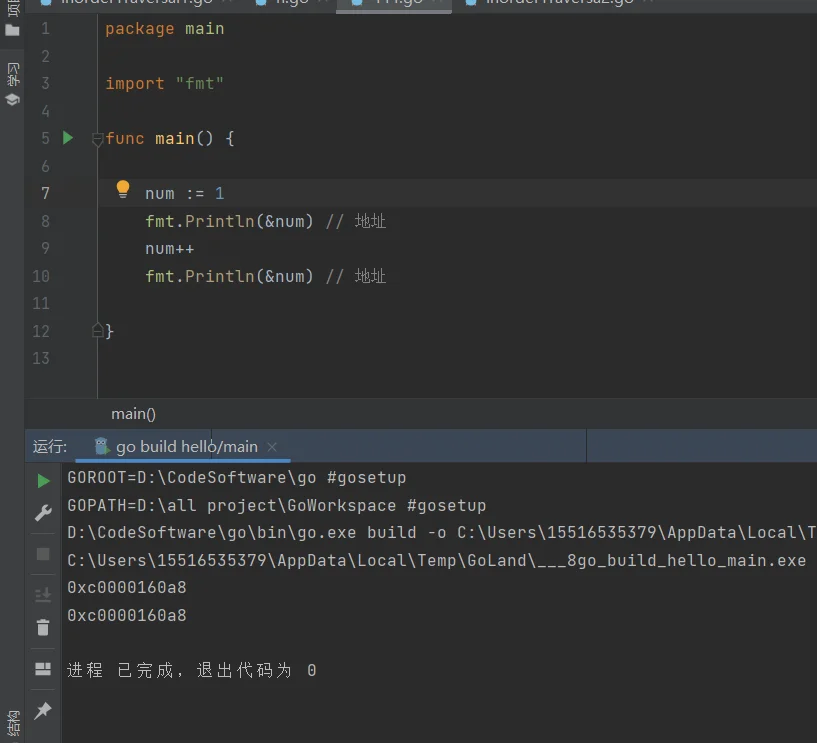This screenshot has height=743, width=817.
Task: Click the "num++" statement
Action: tap(170, 249)
